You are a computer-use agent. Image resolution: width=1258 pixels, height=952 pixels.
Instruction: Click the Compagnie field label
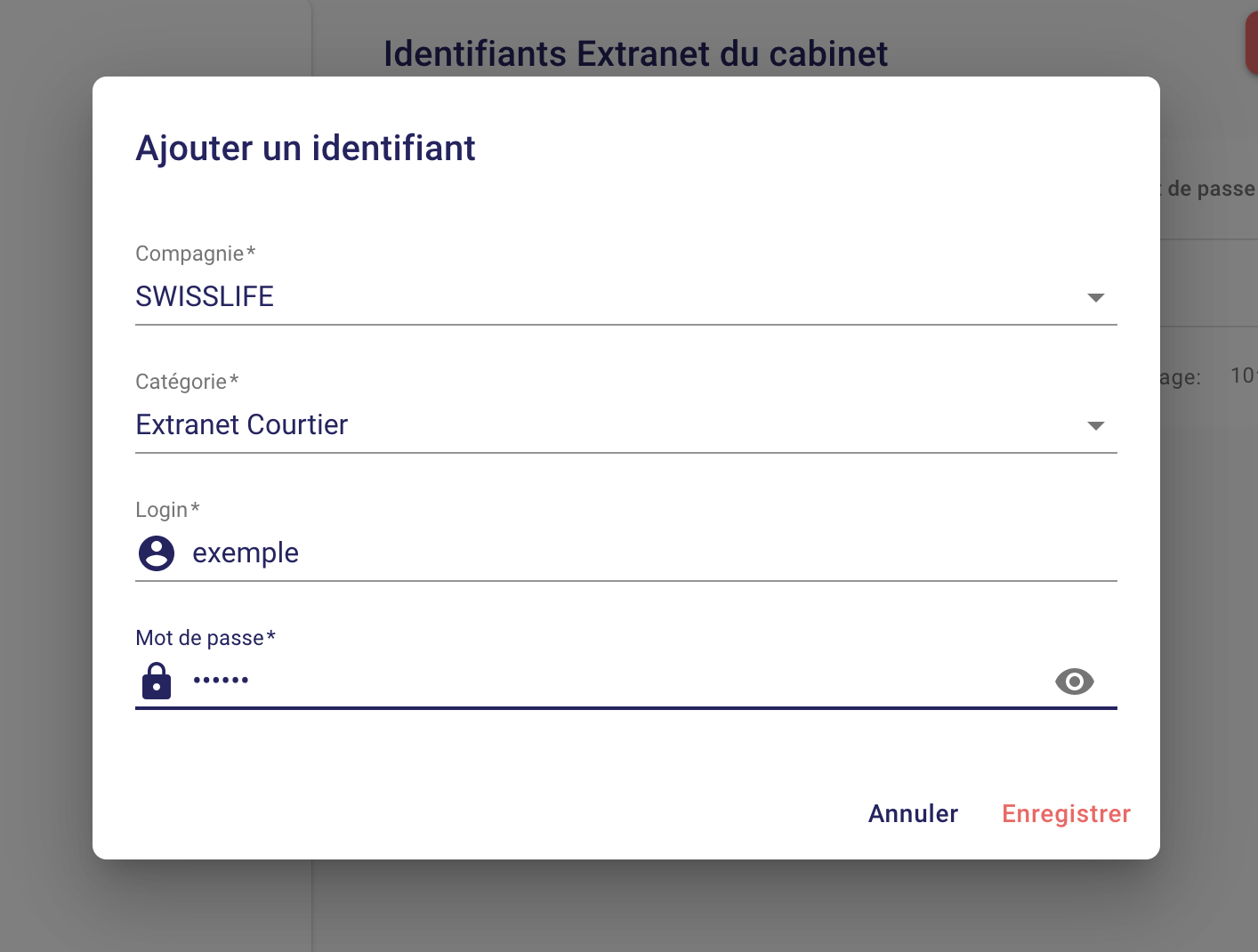point(196,254)
